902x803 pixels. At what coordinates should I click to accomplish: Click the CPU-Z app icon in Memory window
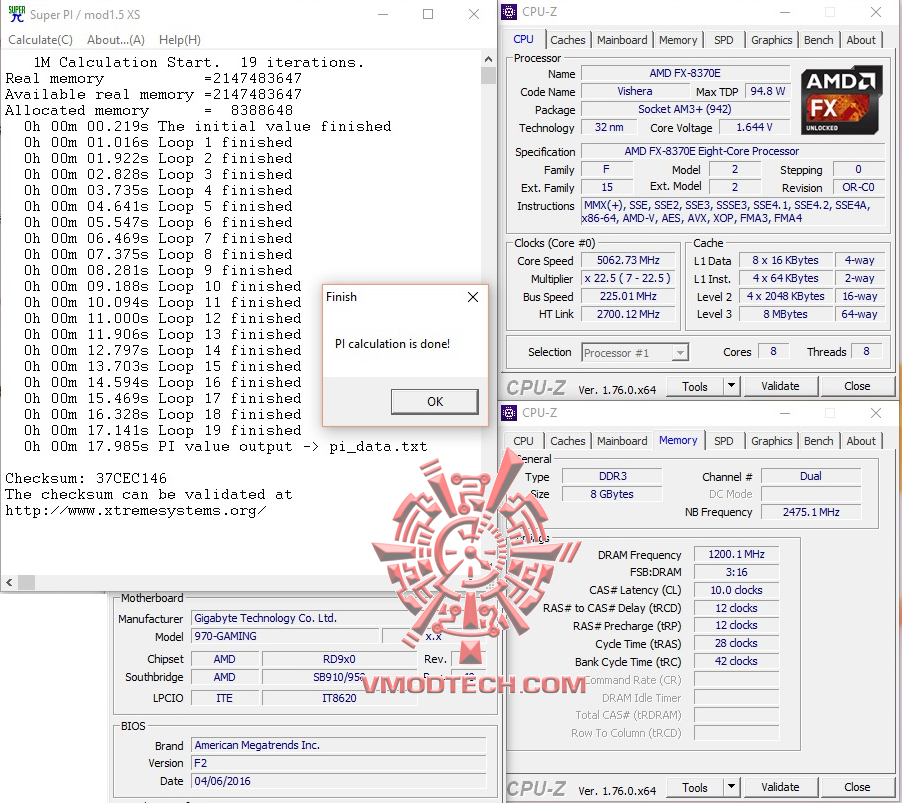[x=509, y=412]
